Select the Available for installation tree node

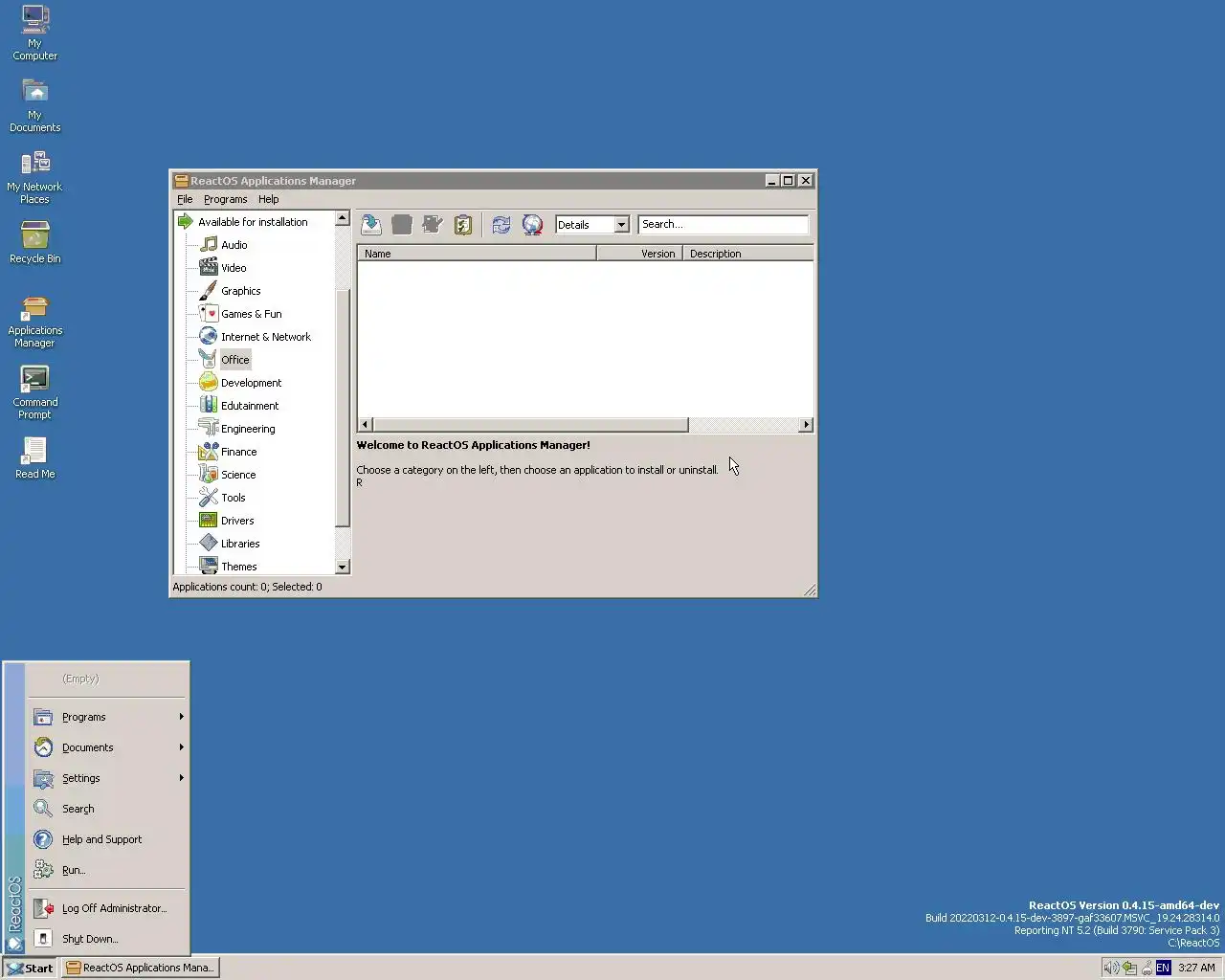tap(253, 222)
